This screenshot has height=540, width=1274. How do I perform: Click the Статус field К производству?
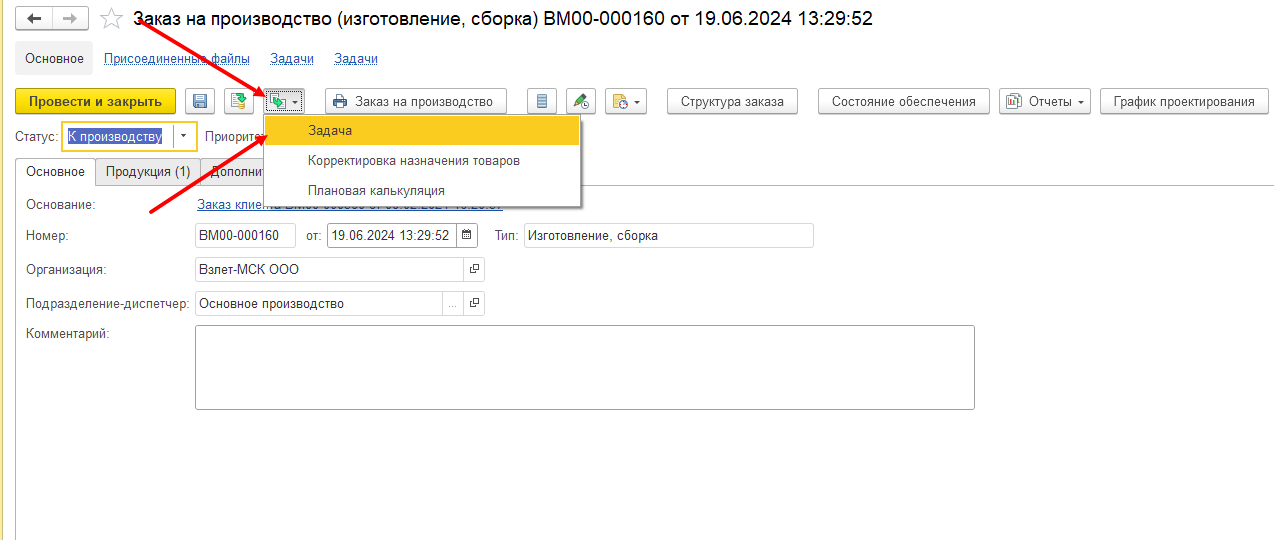pos(117,137)
